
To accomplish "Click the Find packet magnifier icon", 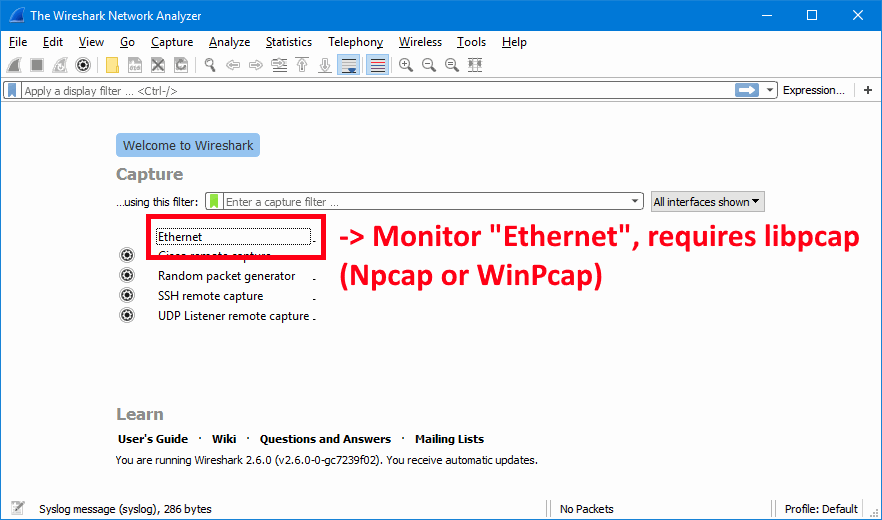I will click(210, 65).
